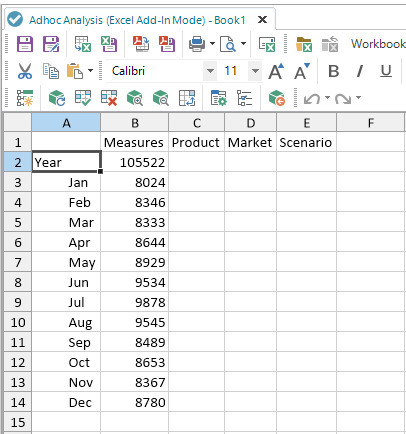Click the Copy icon

point(51,71)
